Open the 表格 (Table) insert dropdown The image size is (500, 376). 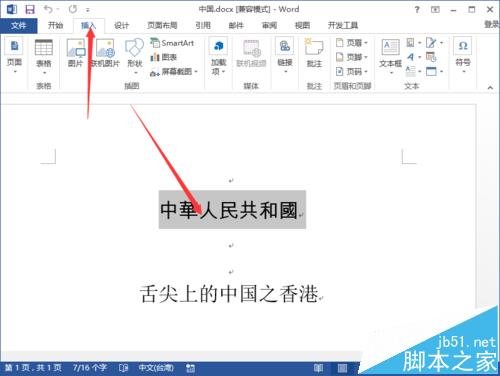coord(44,57)
